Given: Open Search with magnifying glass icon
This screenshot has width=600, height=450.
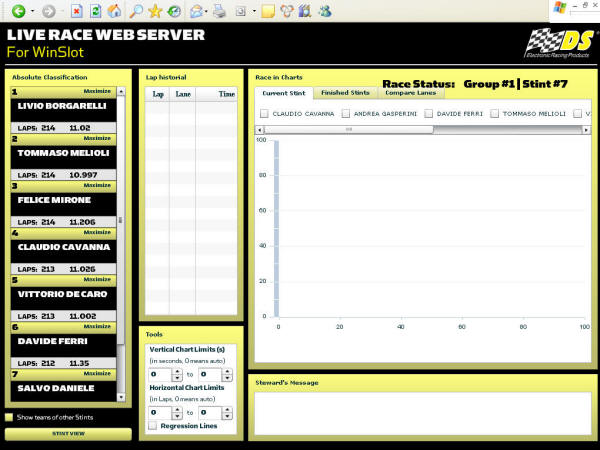Looking at the screenshot, I should click(136, 11).
